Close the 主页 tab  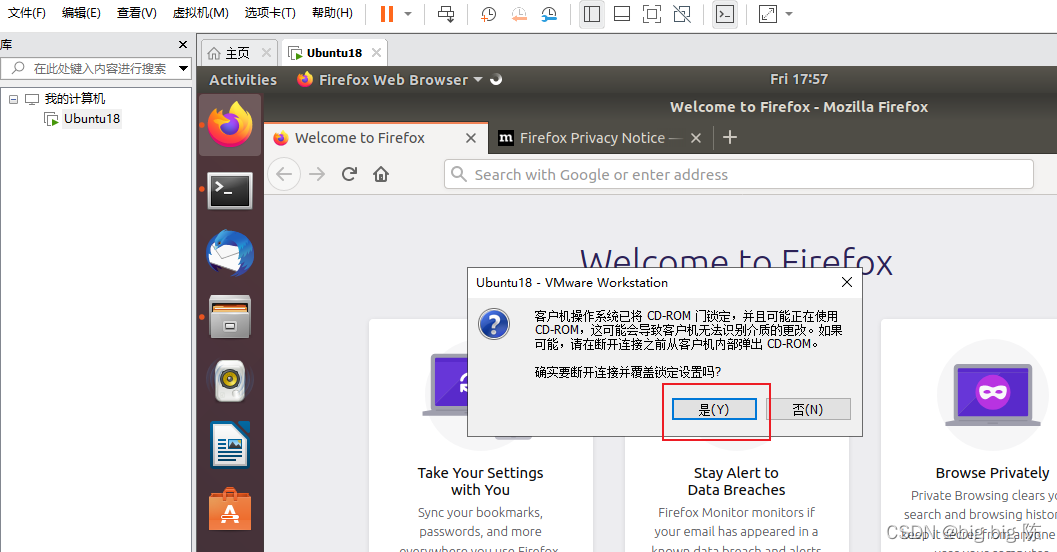point(266,53)
